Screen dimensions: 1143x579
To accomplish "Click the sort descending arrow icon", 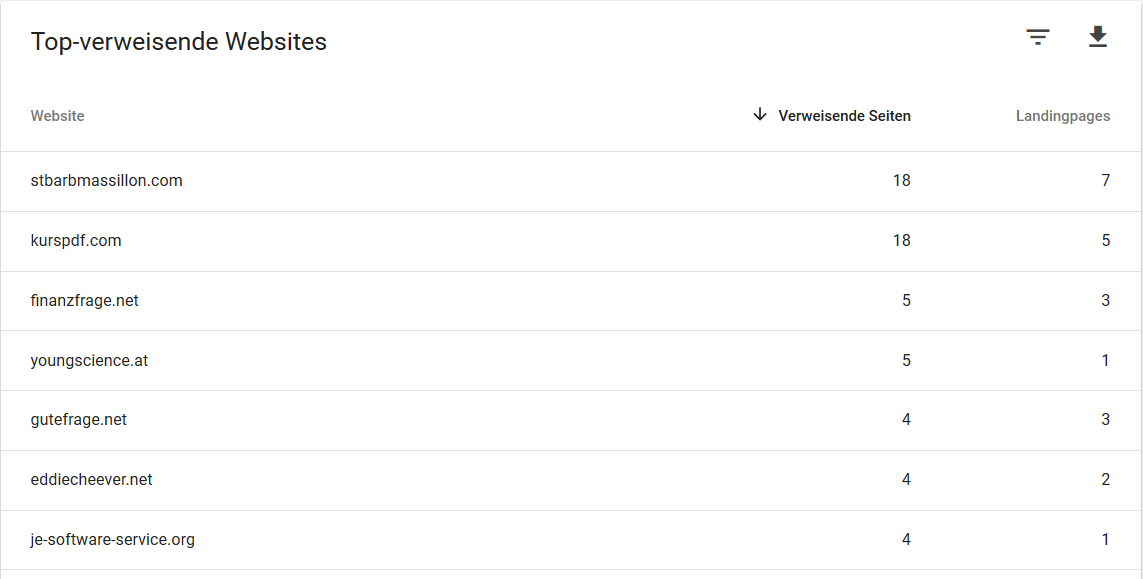I will [x=760, y=114].
